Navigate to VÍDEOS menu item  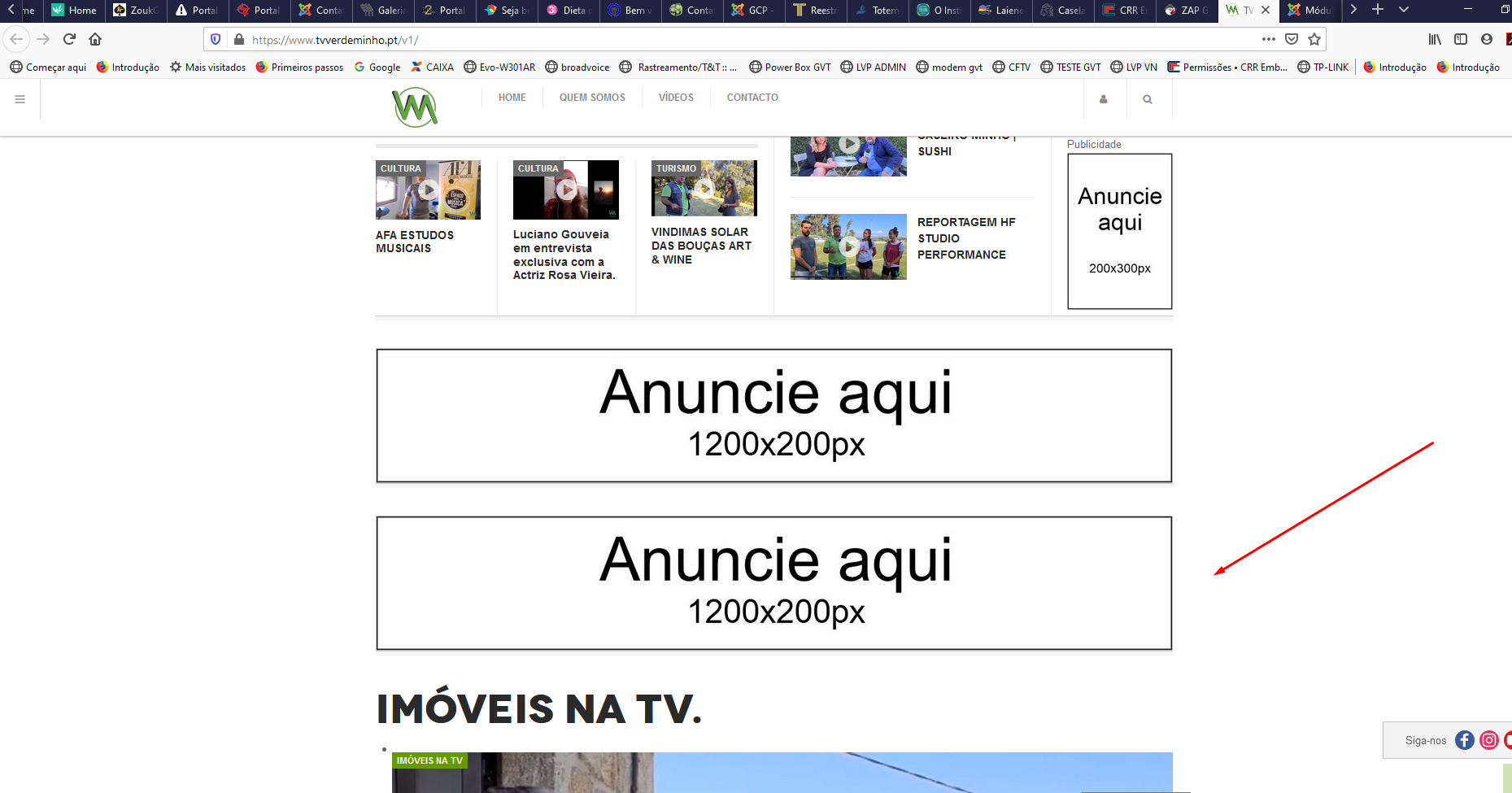coord(676,98)
